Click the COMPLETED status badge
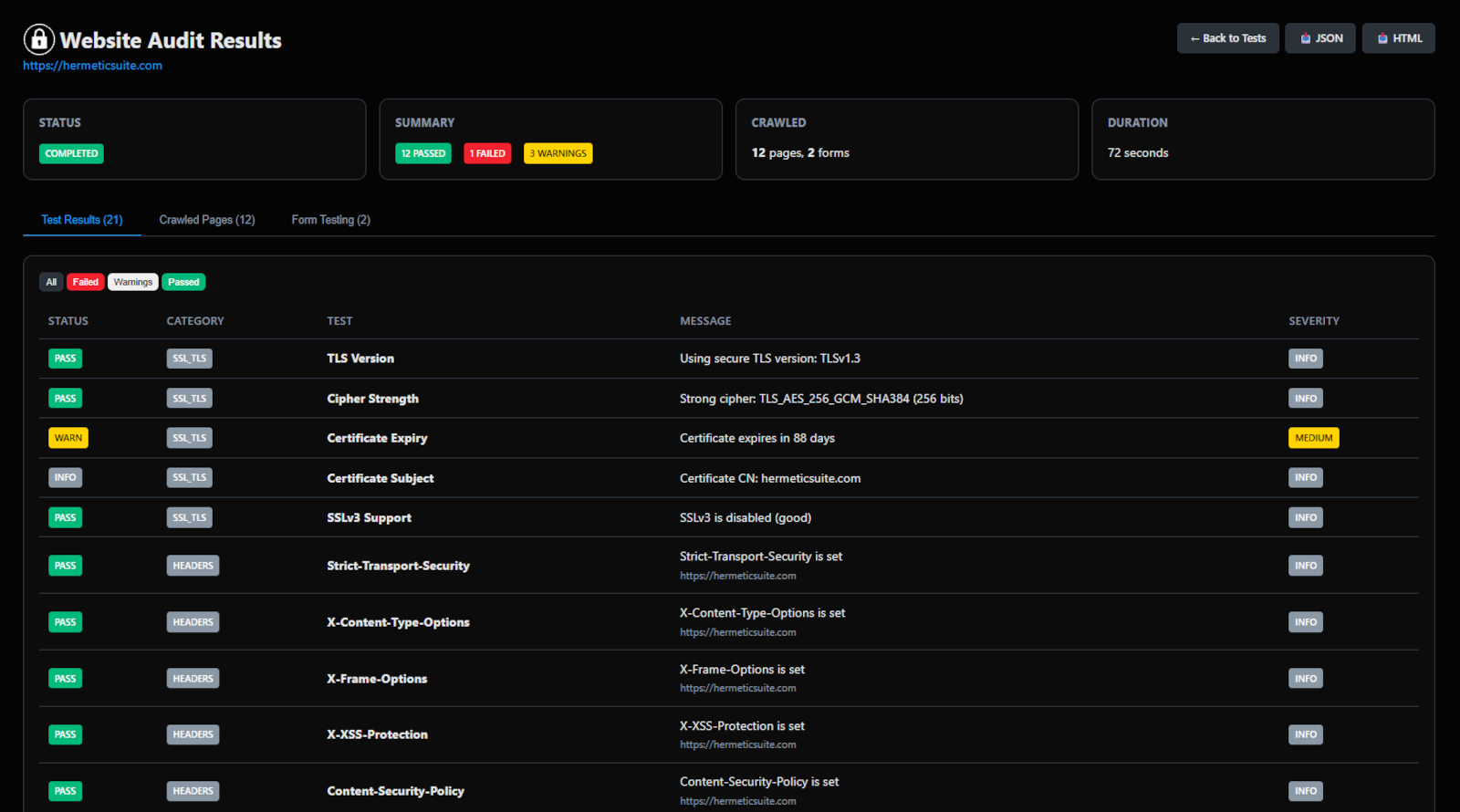The height and width of the screenshot is (812, 1460). point(71,153)
